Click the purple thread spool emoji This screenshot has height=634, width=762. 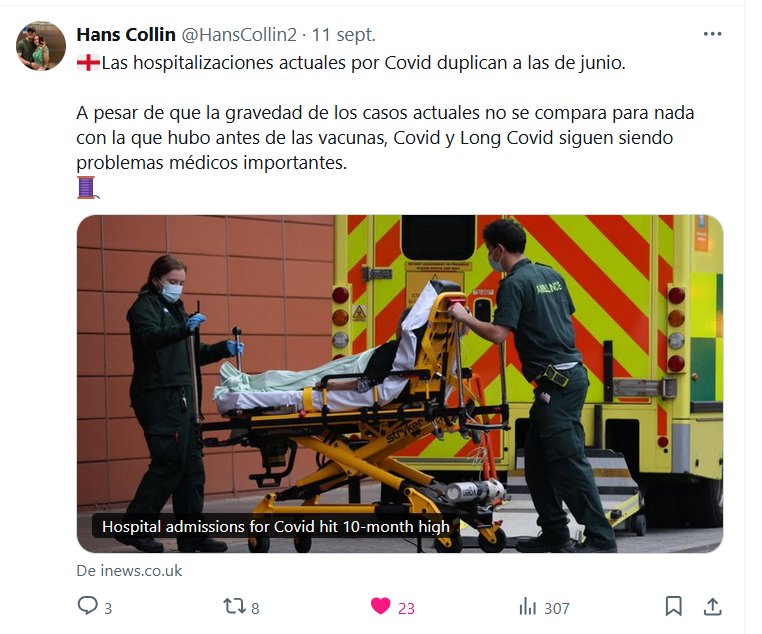[x=87, y=188]
